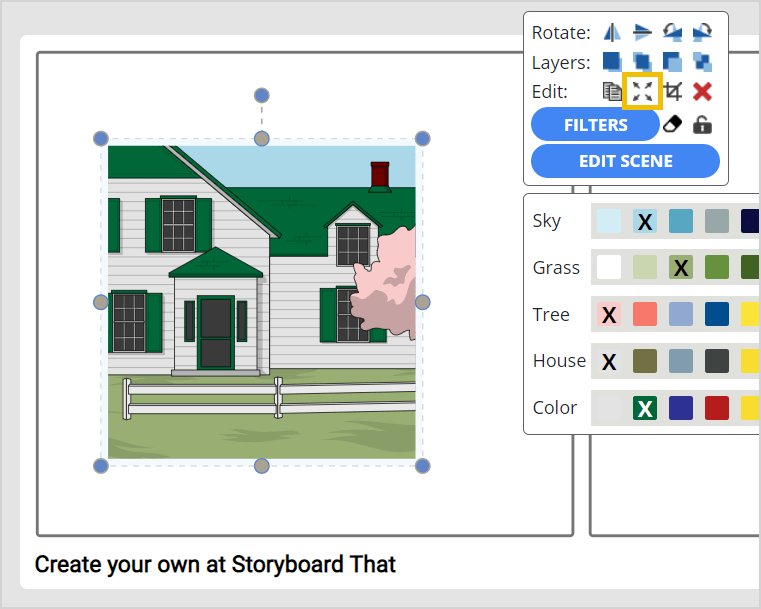Click the right-middle edge handle
The width and height of the screenshot is (761, 609).
click(423, 302)
